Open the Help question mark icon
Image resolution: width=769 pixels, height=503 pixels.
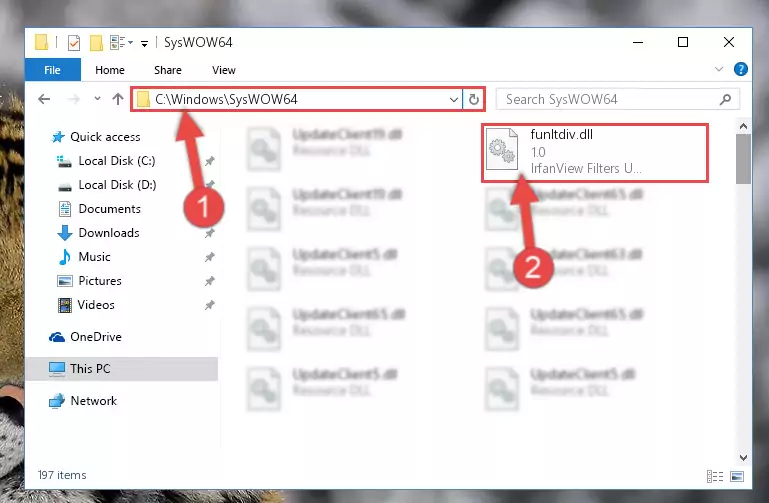[741, 70]
